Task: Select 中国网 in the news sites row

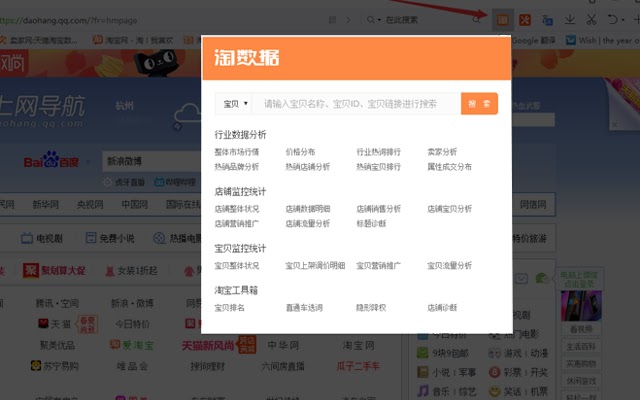Action: pos(135,204)
